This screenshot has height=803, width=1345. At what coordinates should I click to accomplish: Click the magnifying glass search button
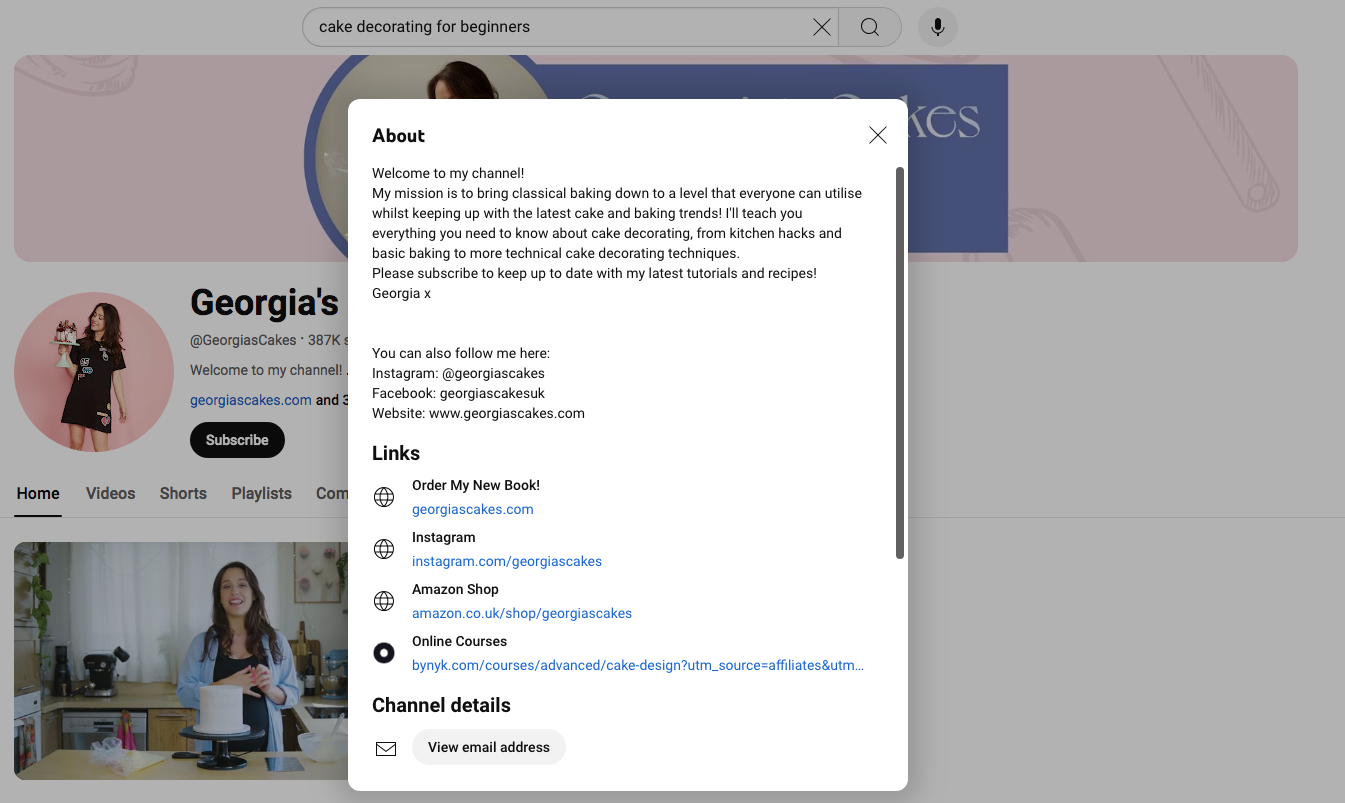[870, 27]
